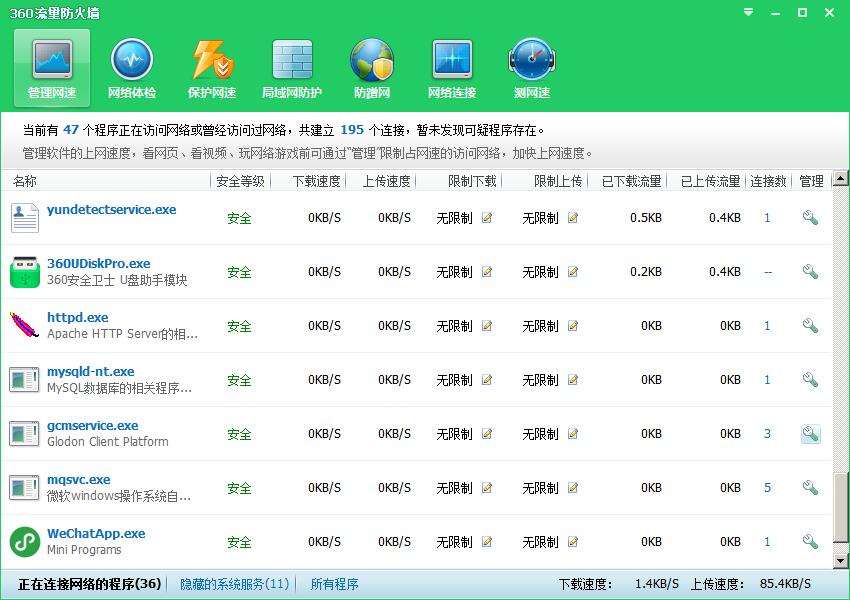Screen dimensions: 850x600
Task: Click the 195 connections count number
Action: [x=352, y=130]
